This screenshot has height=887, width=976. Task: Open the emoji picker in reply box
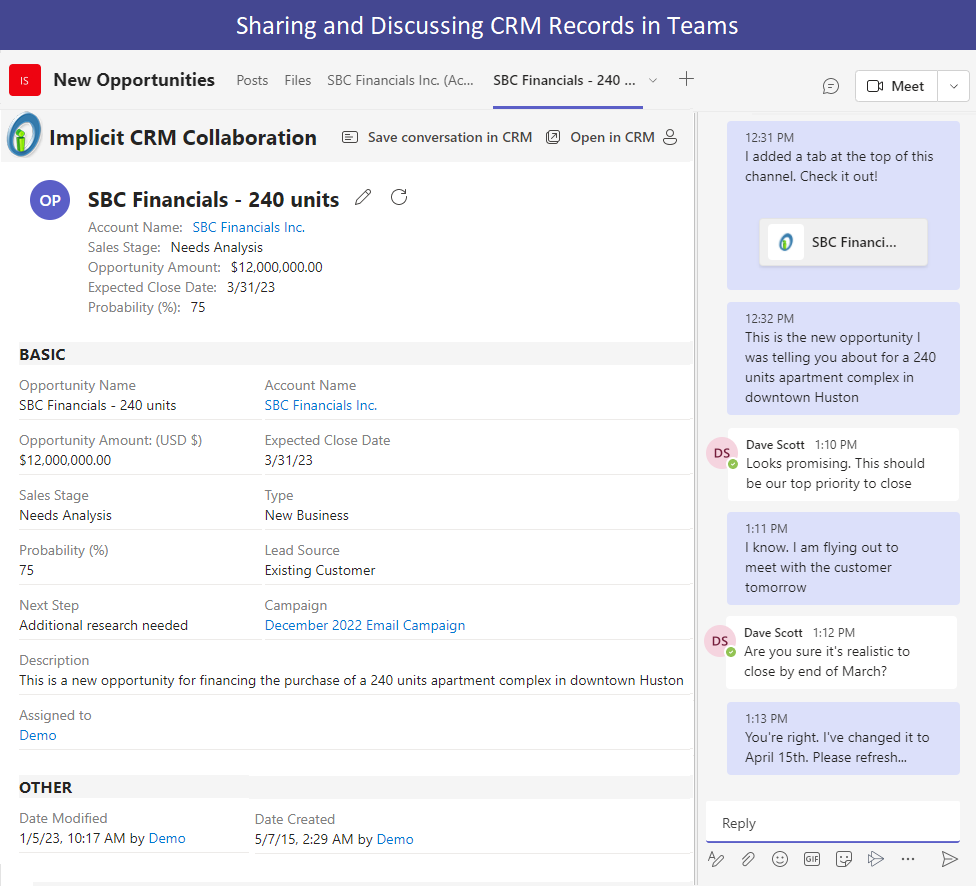(x=780, y=859)
